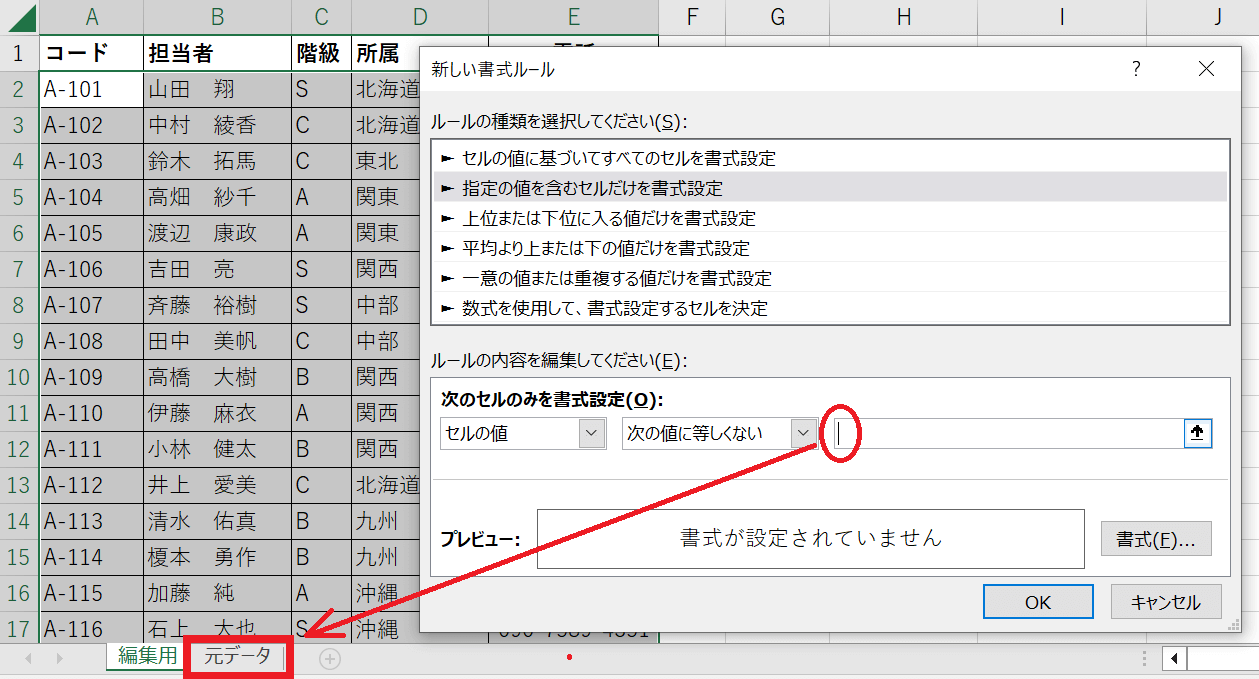
Task: Click the キャンセル button
Action: click(1165, 602)
